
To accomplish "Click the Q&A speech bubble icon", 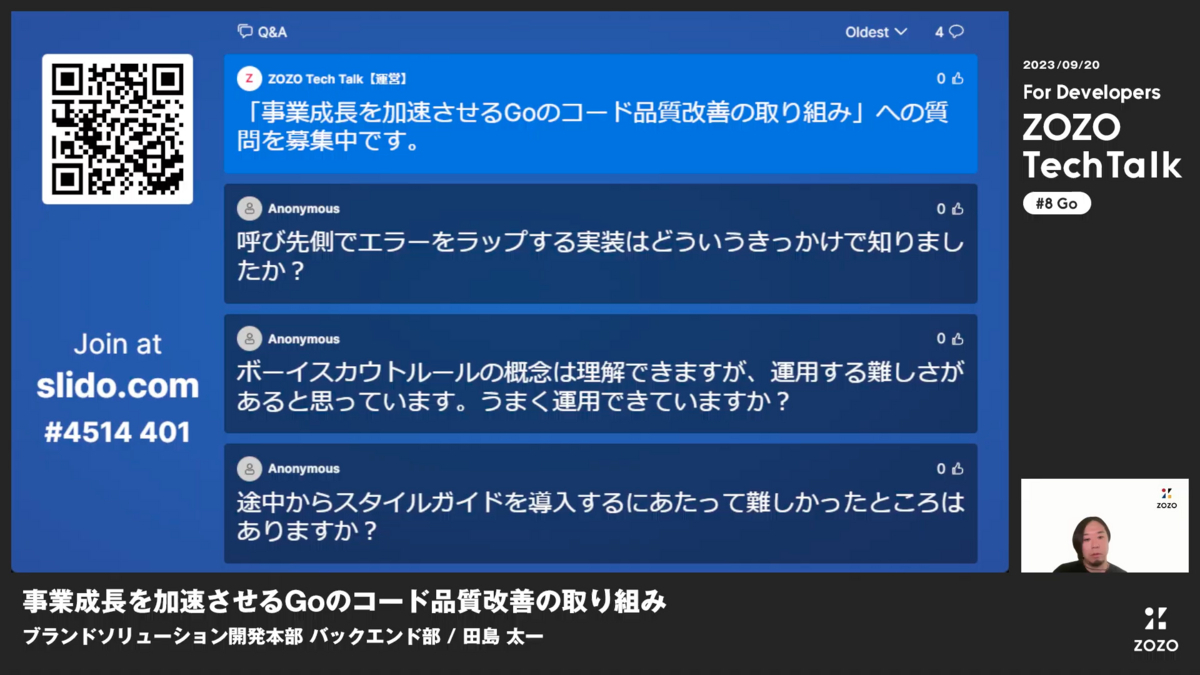I will point(245,32).
